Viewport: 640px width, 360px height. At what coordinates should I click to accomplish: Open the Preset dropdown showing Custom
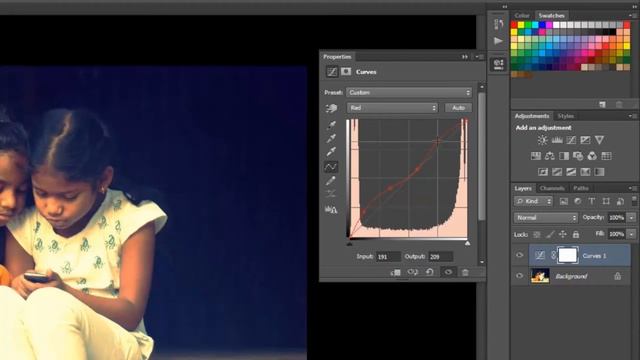tap(409, 93)
